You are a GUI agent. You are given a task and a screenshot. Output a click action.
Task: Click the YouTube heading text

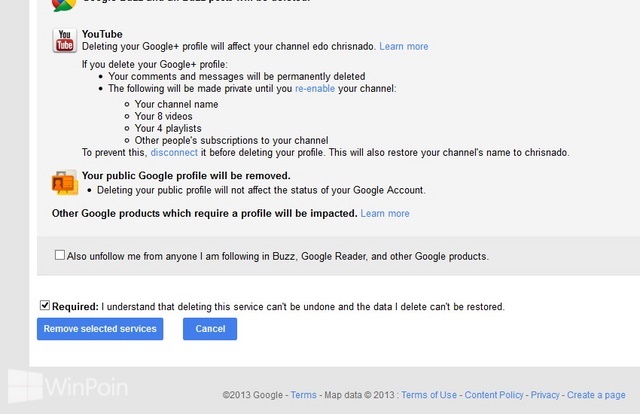tap(102, 34)
